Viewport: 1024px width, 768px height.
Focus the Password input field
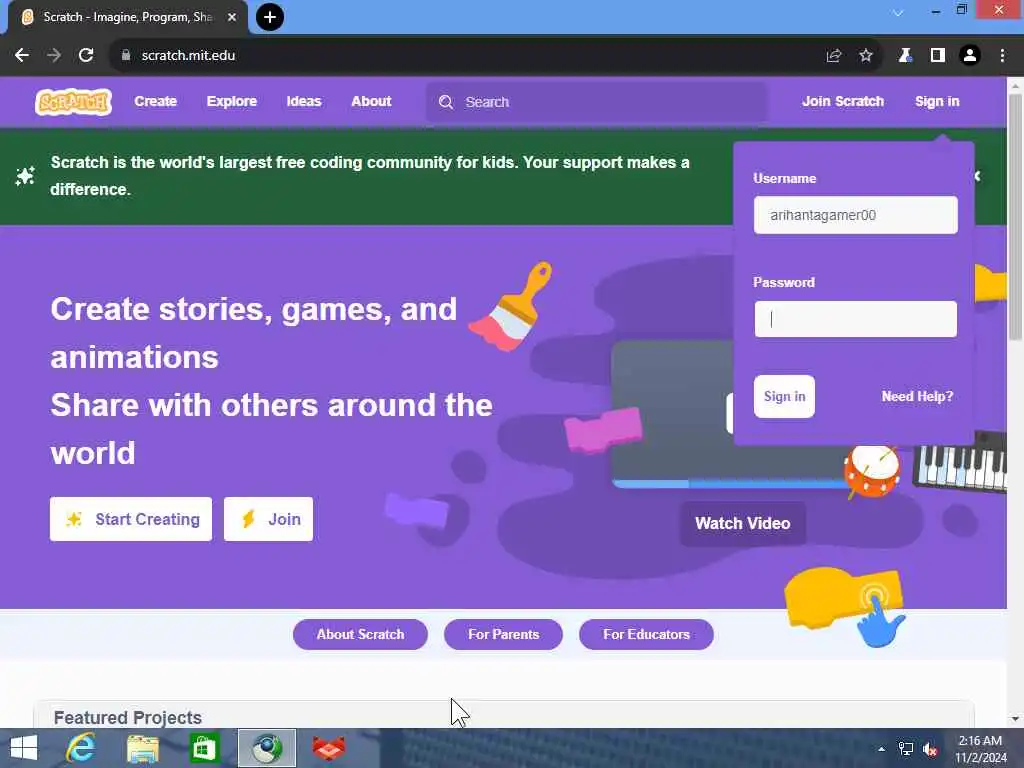856,319
